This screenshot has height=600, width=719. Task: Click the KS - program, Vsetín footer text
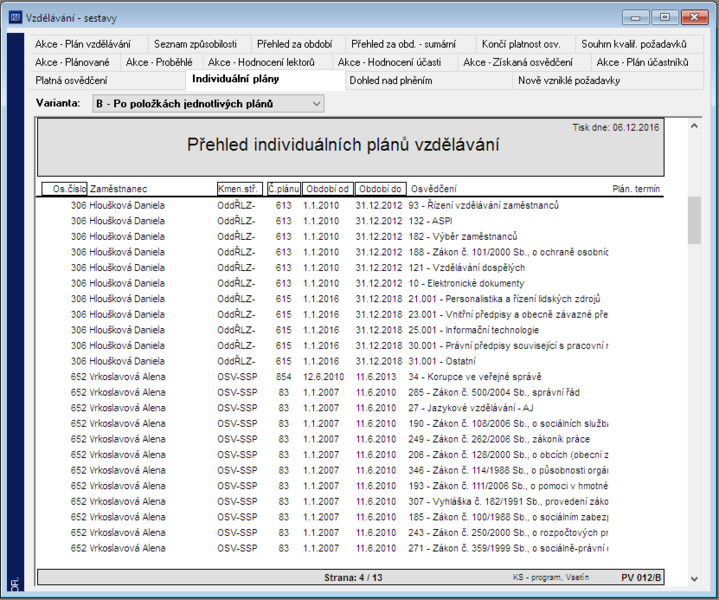tap(551, 578)
